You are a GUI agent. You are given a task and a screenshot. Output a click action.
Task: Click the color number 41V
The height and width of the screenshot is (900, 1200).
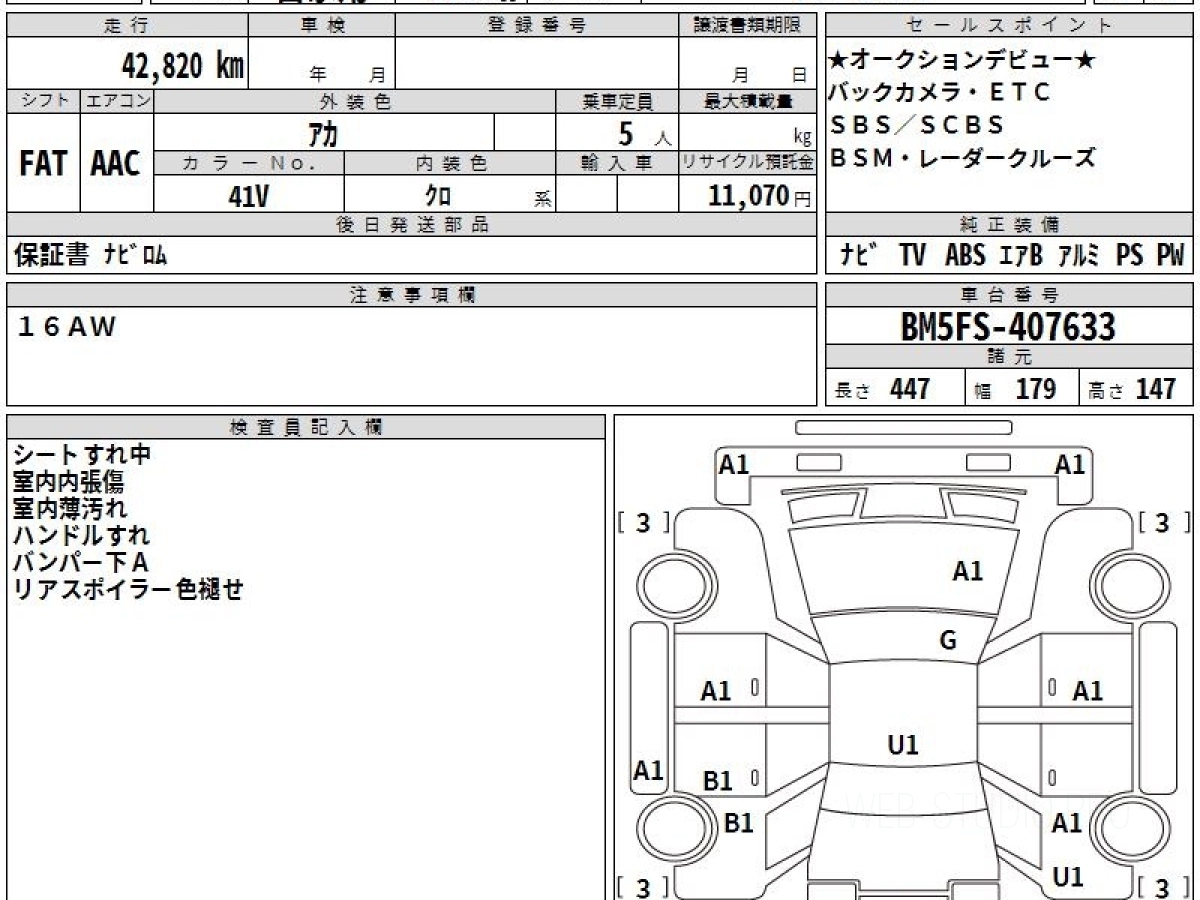(x=249, y=195)
